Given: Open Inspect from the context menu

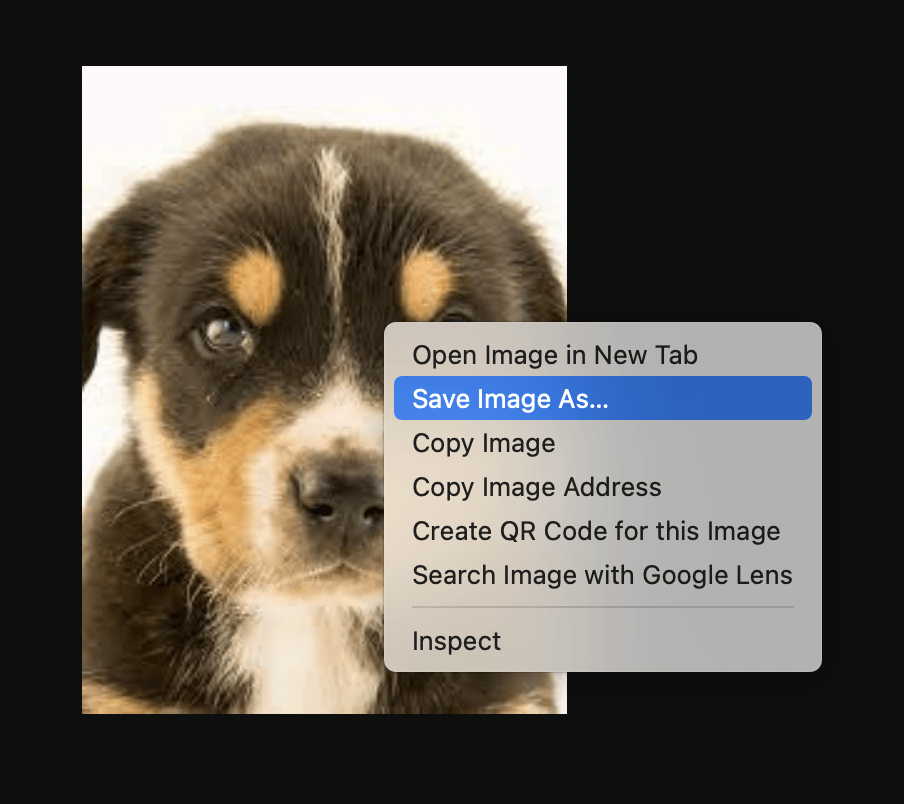Looking at the screenshot, I should tap(456, 641).
